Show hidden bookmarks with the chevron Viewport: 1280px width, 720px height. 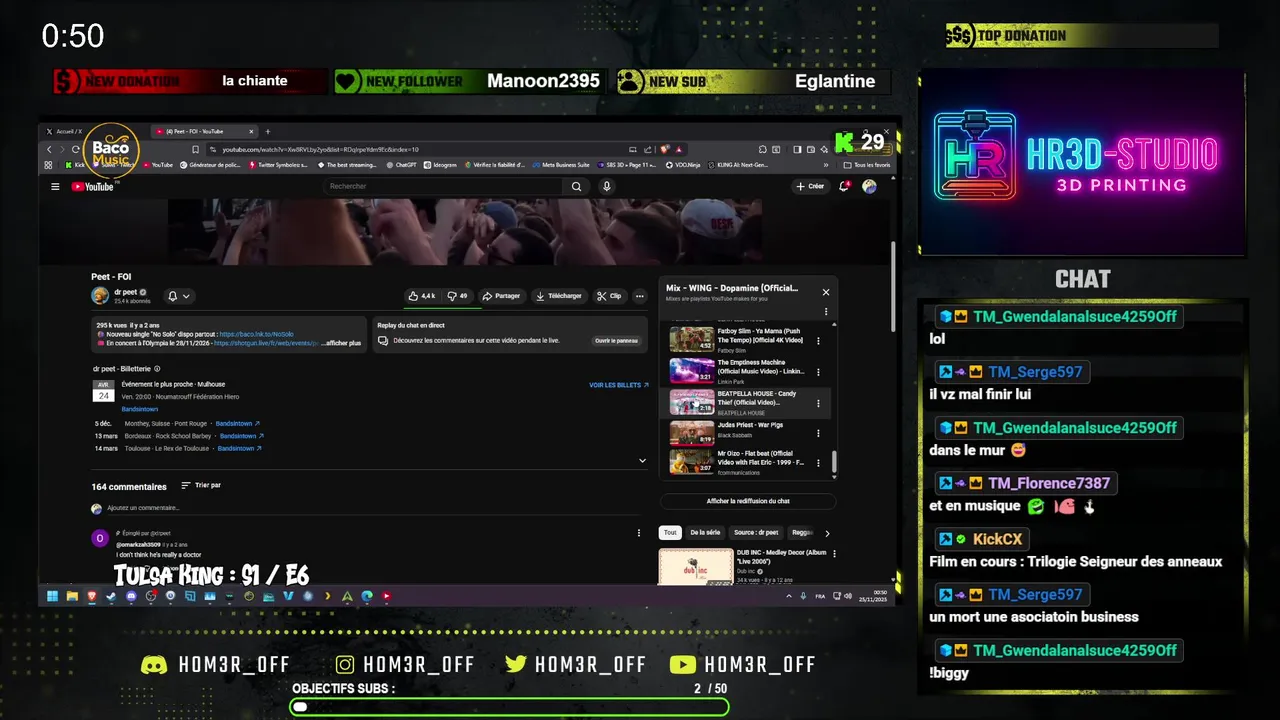coord(826,165)
